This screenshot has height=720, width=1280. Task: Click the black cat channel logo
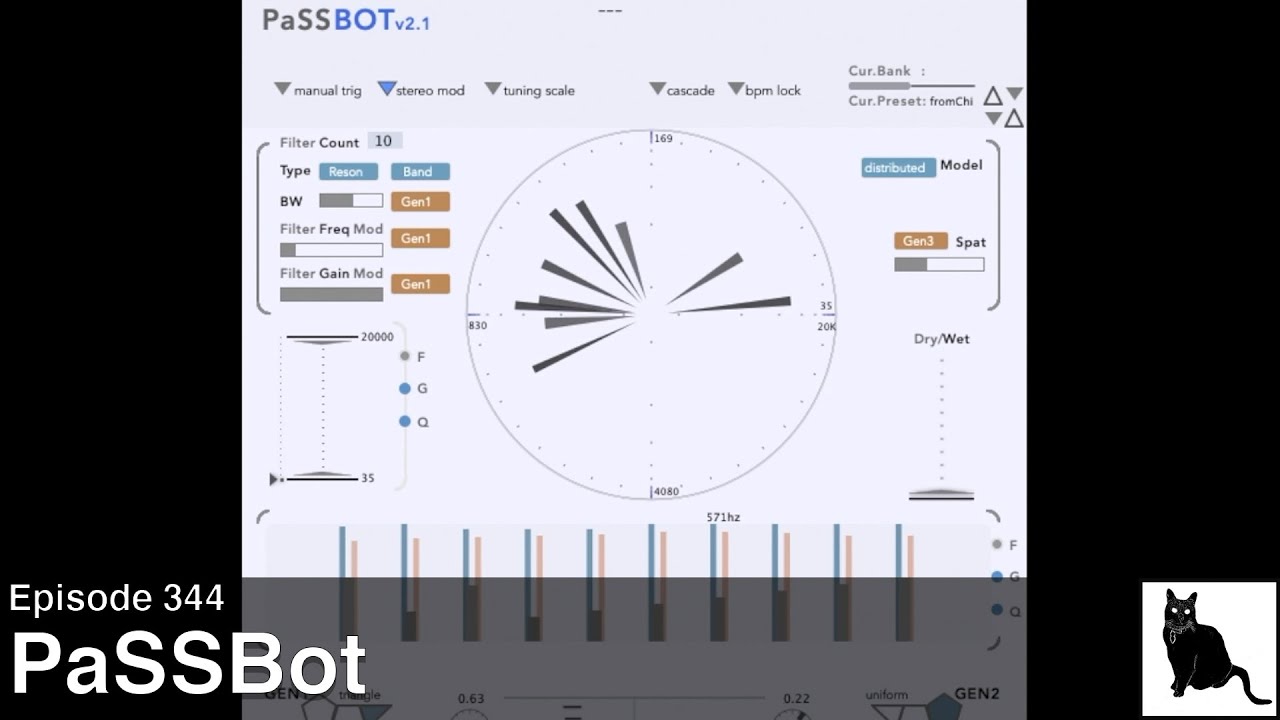[x=1208, y=649]
